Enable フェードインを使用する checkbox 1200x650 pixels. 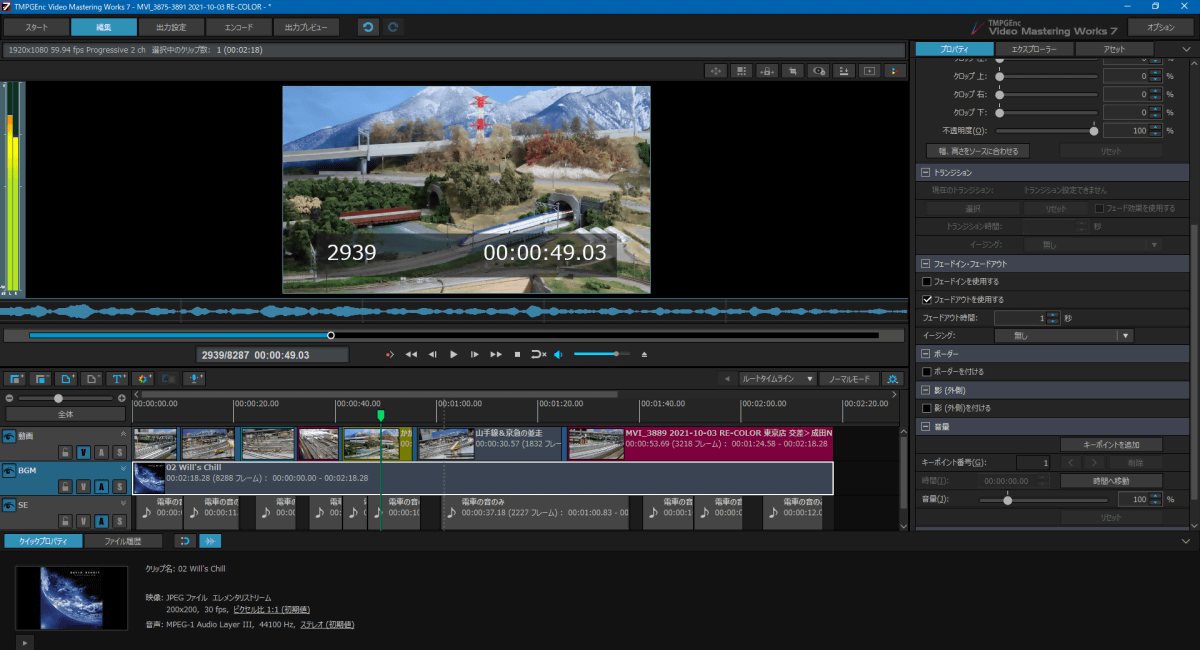pyautogui.click(x=927, y=282)
